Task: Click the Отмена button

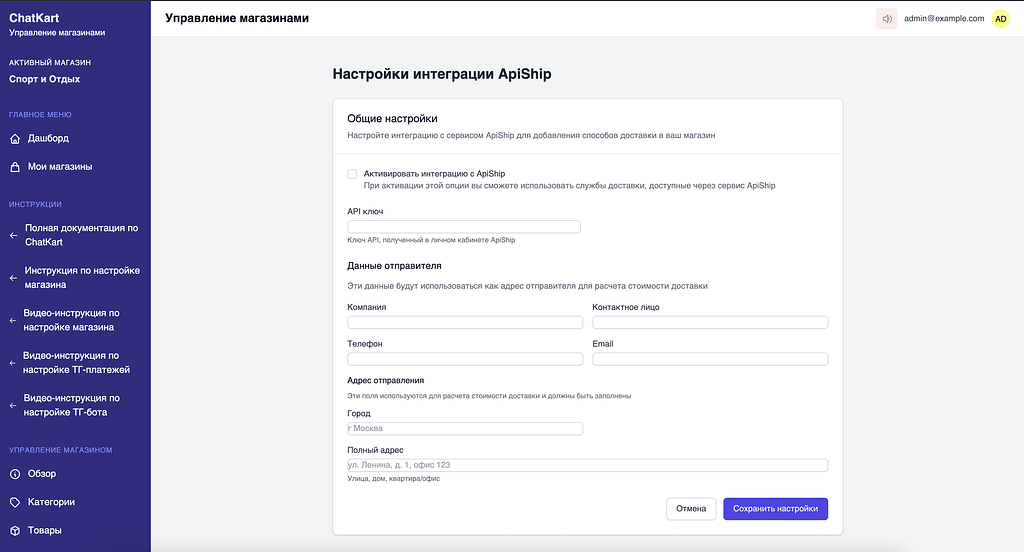Action: tap(691, 509)
